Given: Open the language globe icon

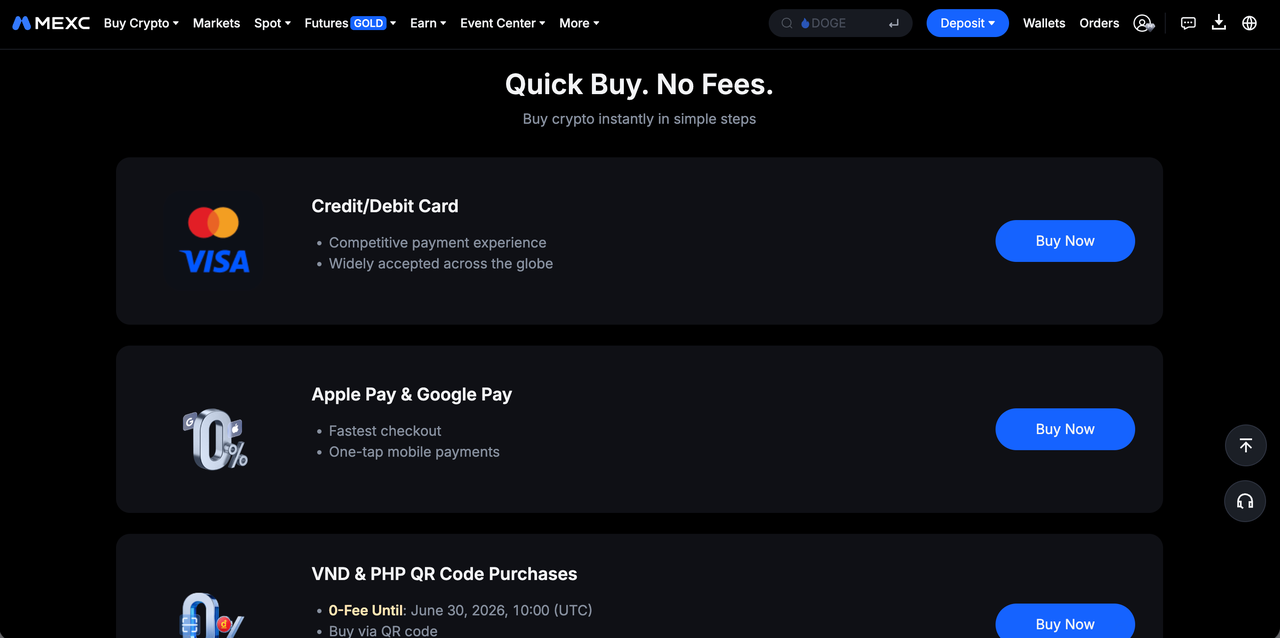Looking at the screenshot, I should click(1249, 23).
